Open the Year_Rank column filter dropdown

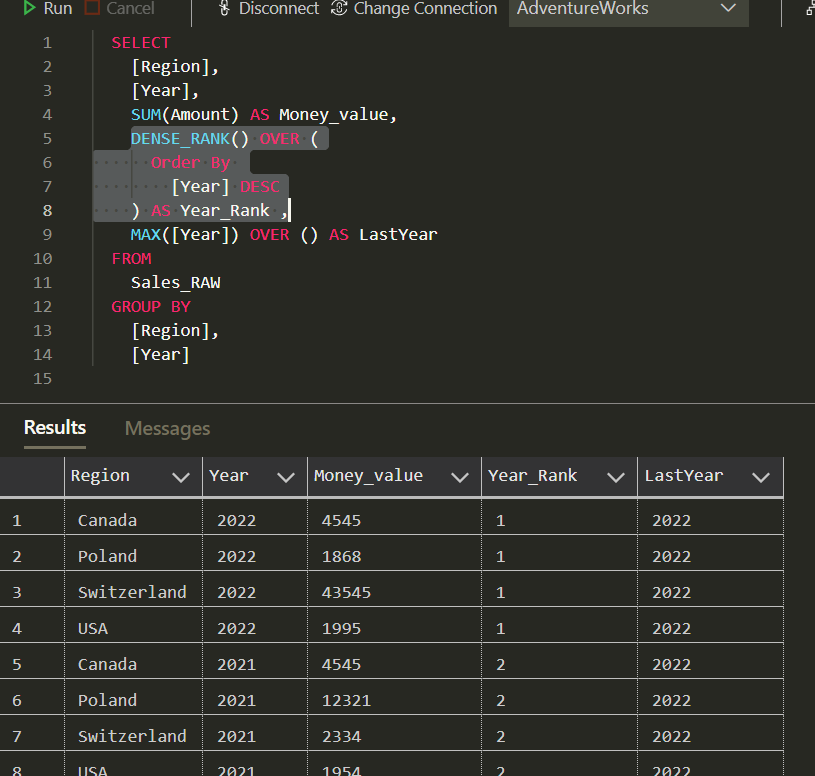pos(615,475)
